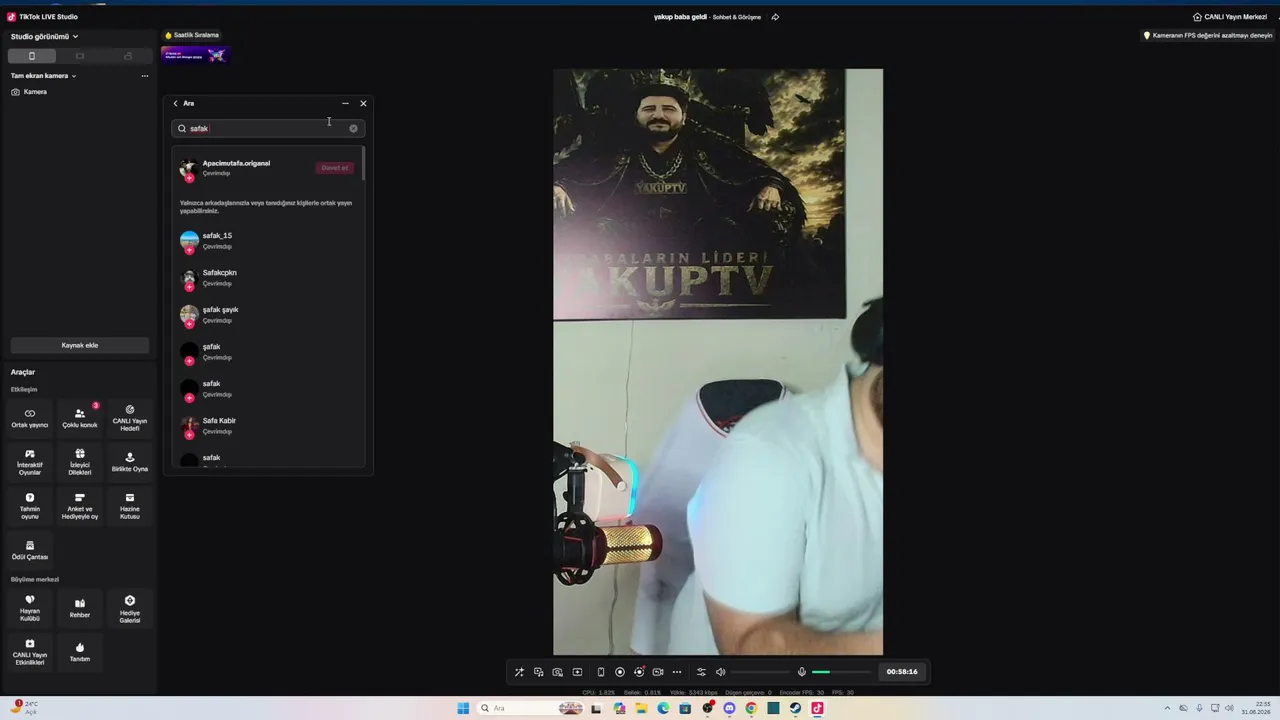Open Steam from the taskbar
The width and height of the screenshot is (1280, 720).
[x=795, y=708]
